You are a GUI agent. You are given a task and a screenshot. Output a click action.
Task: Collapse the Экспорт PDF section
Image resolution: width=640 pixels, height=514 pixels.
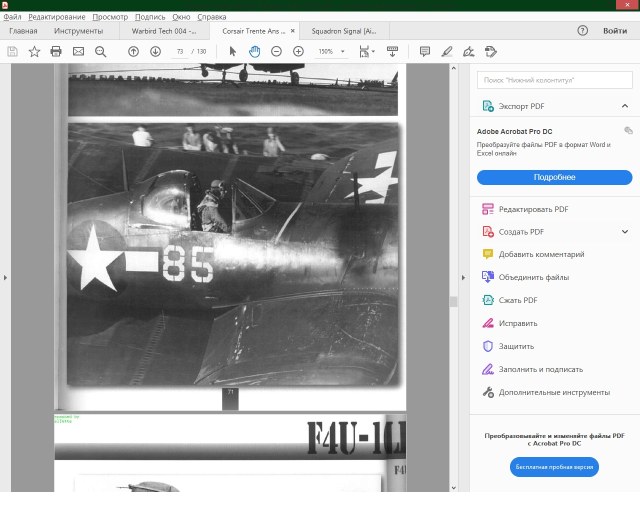[625, 106]
